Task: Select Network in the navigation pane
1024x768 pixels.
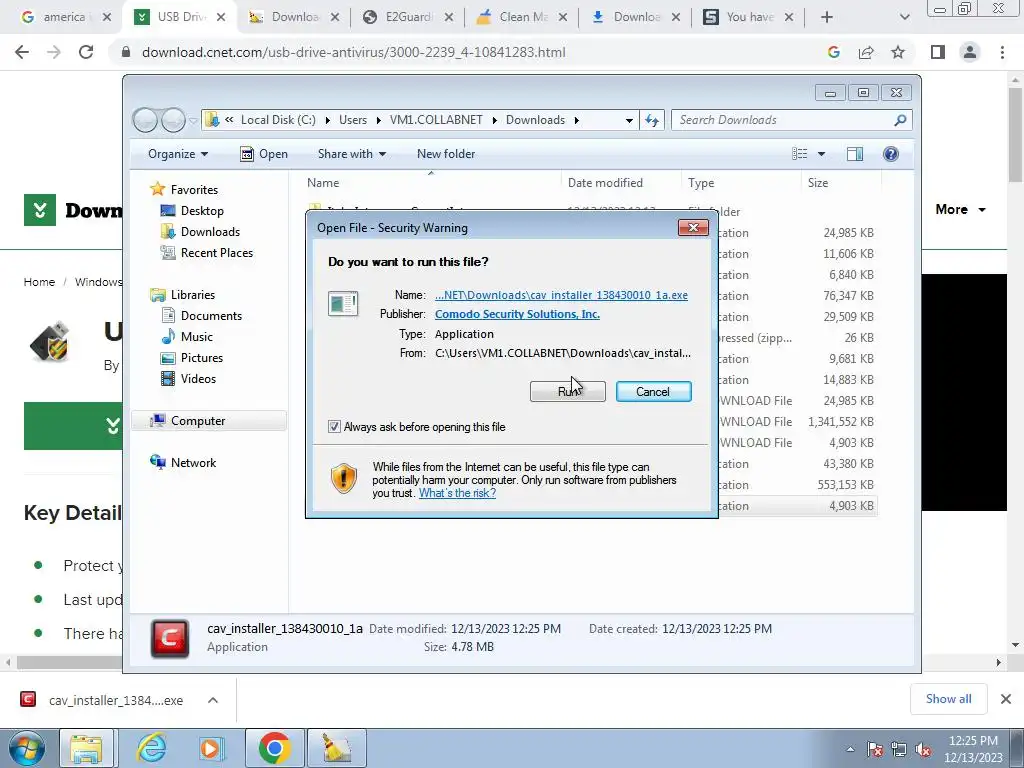Action: click(193, 463)
